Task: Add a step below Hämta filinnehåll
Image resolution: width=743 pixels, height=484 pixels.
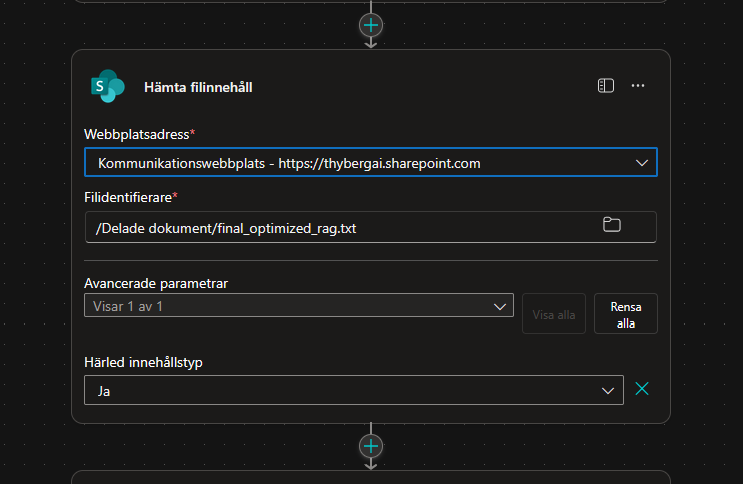Action: click(371, 446)
